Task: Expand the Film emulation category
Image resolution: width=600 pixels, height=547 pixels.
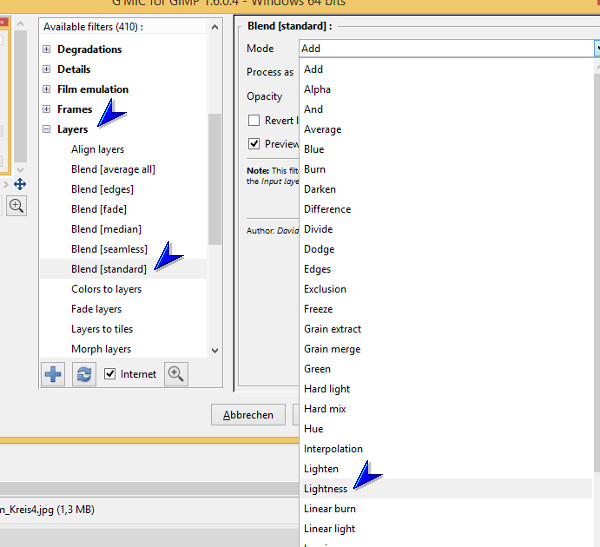Action: [46, 89]
